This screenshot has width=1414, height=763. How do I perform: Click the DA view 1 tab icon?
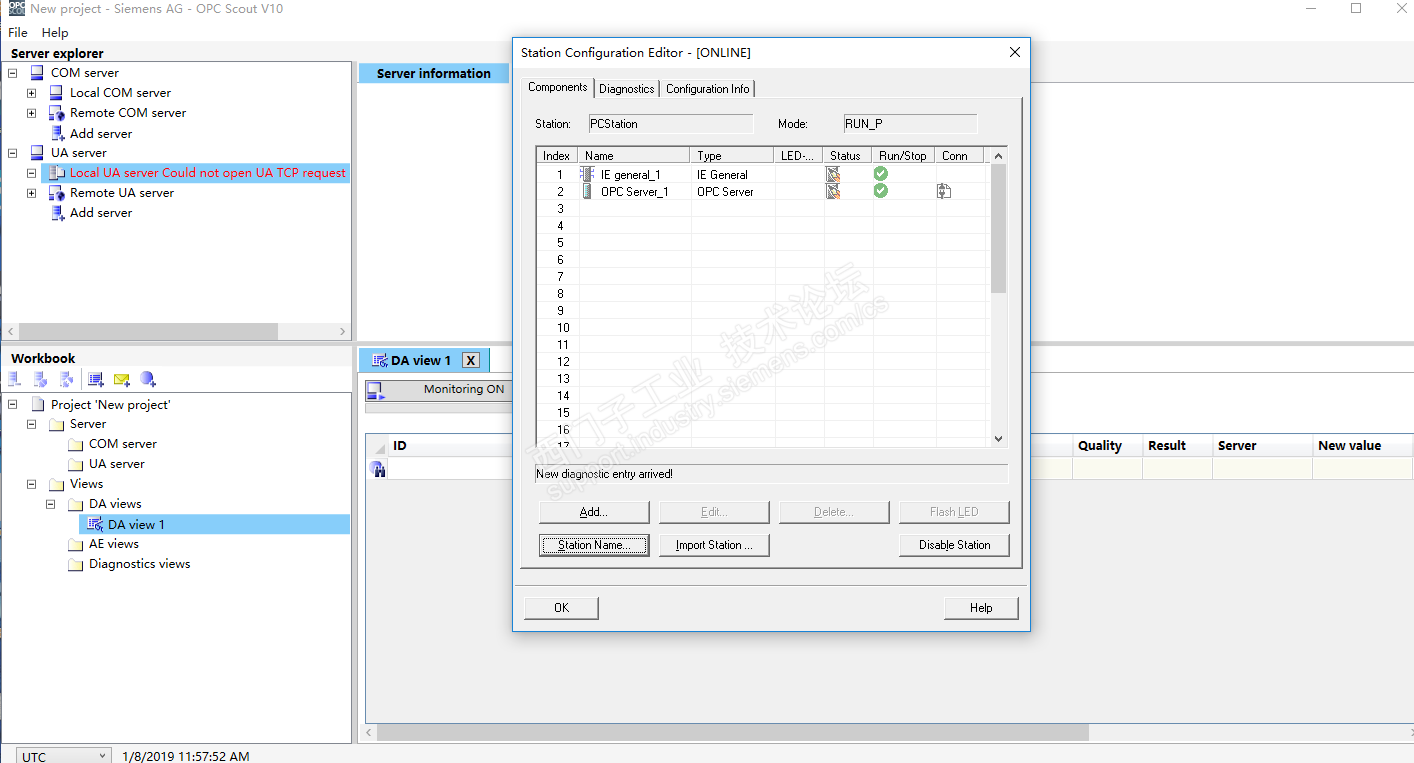click(379, 360)
